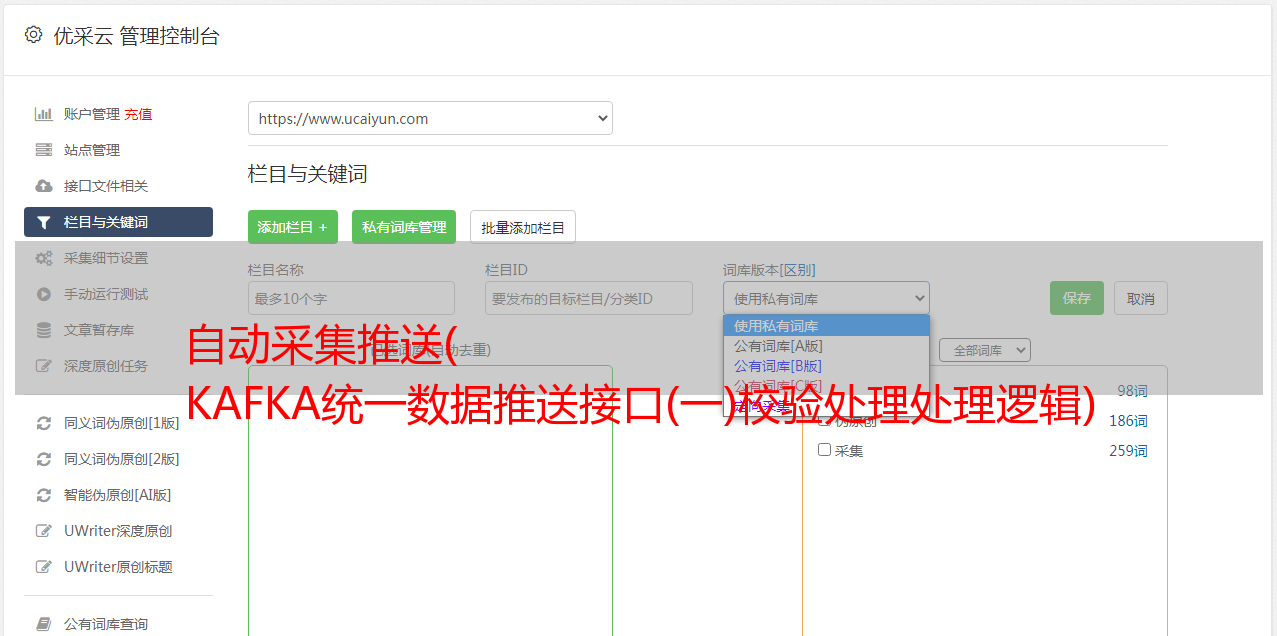Click the bar chart icon for 账户管理
1277x636 pixels.
pyautogui.click(x=44, y=114)
